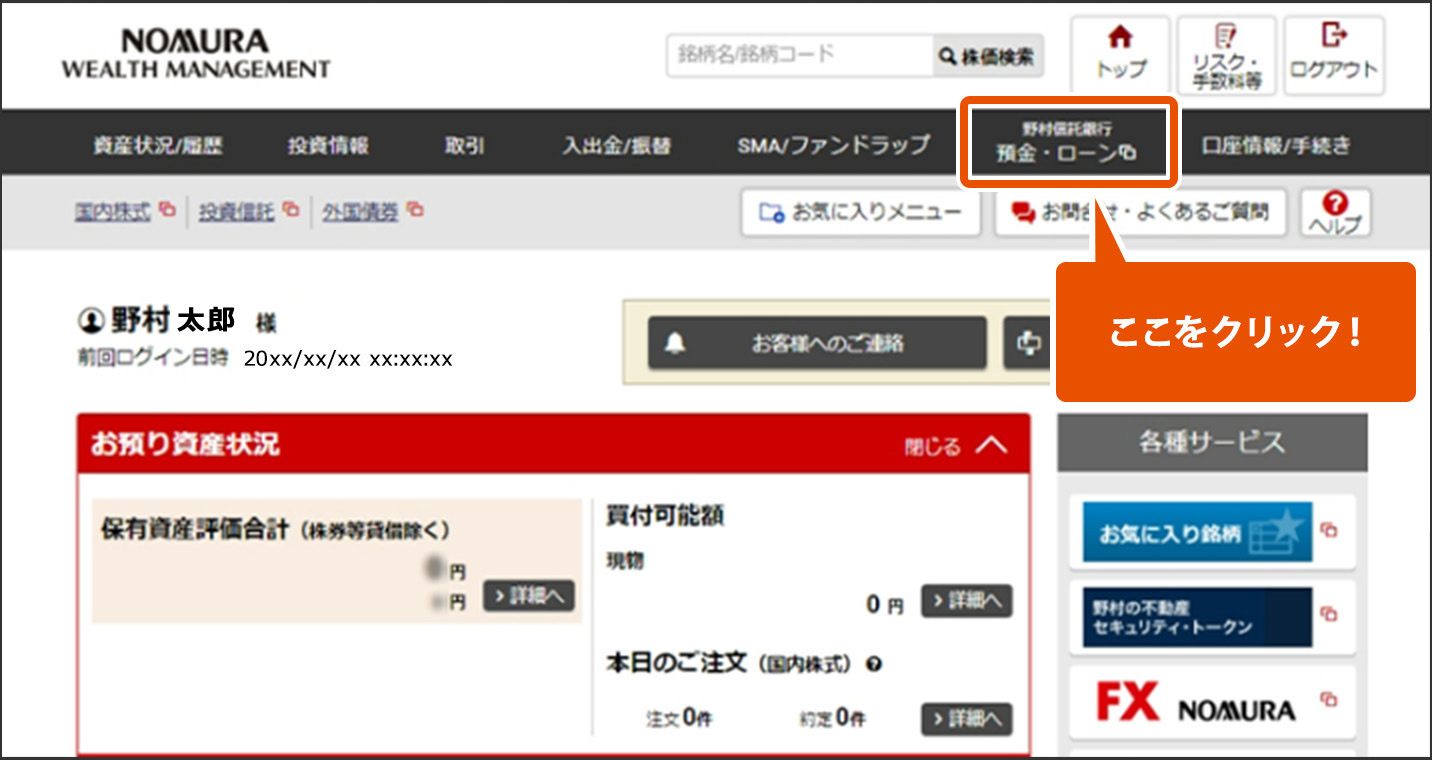The width and height of the screenshot is (1432, 760).
Task: Open the 資産状況/履歴 menu
Action: (x=158, y=146)
